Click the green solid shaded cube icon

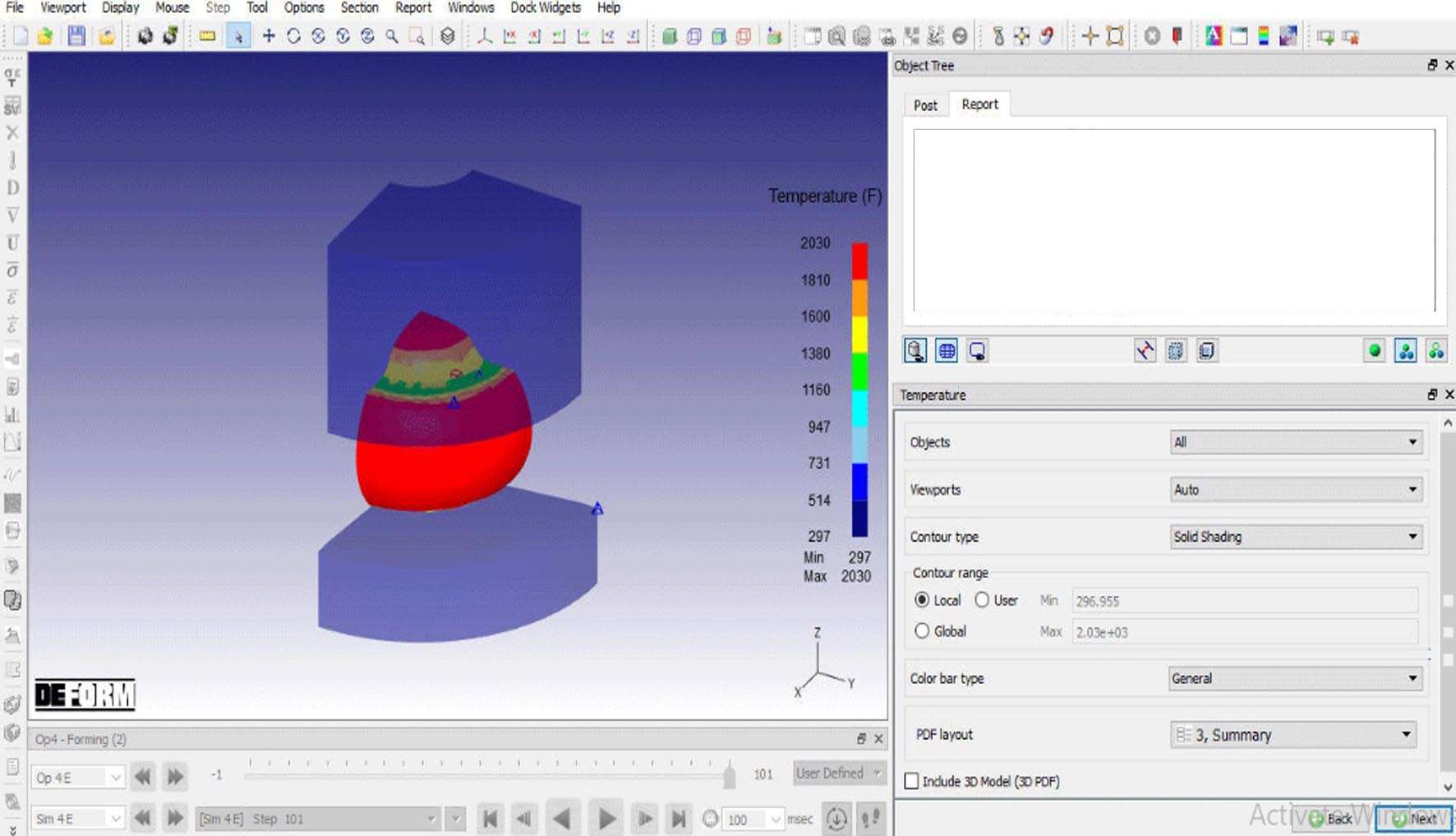click(669, 36)
